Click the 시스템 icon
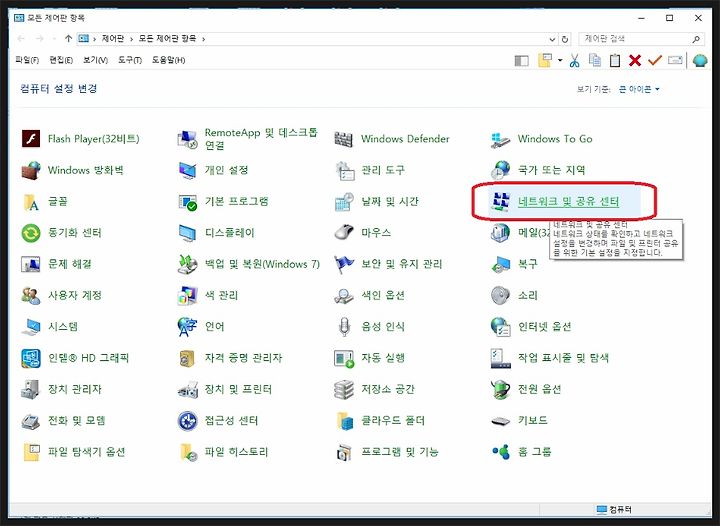Image resolution: width=720 pixels, height=526 pixels. [x=31, y=326]
